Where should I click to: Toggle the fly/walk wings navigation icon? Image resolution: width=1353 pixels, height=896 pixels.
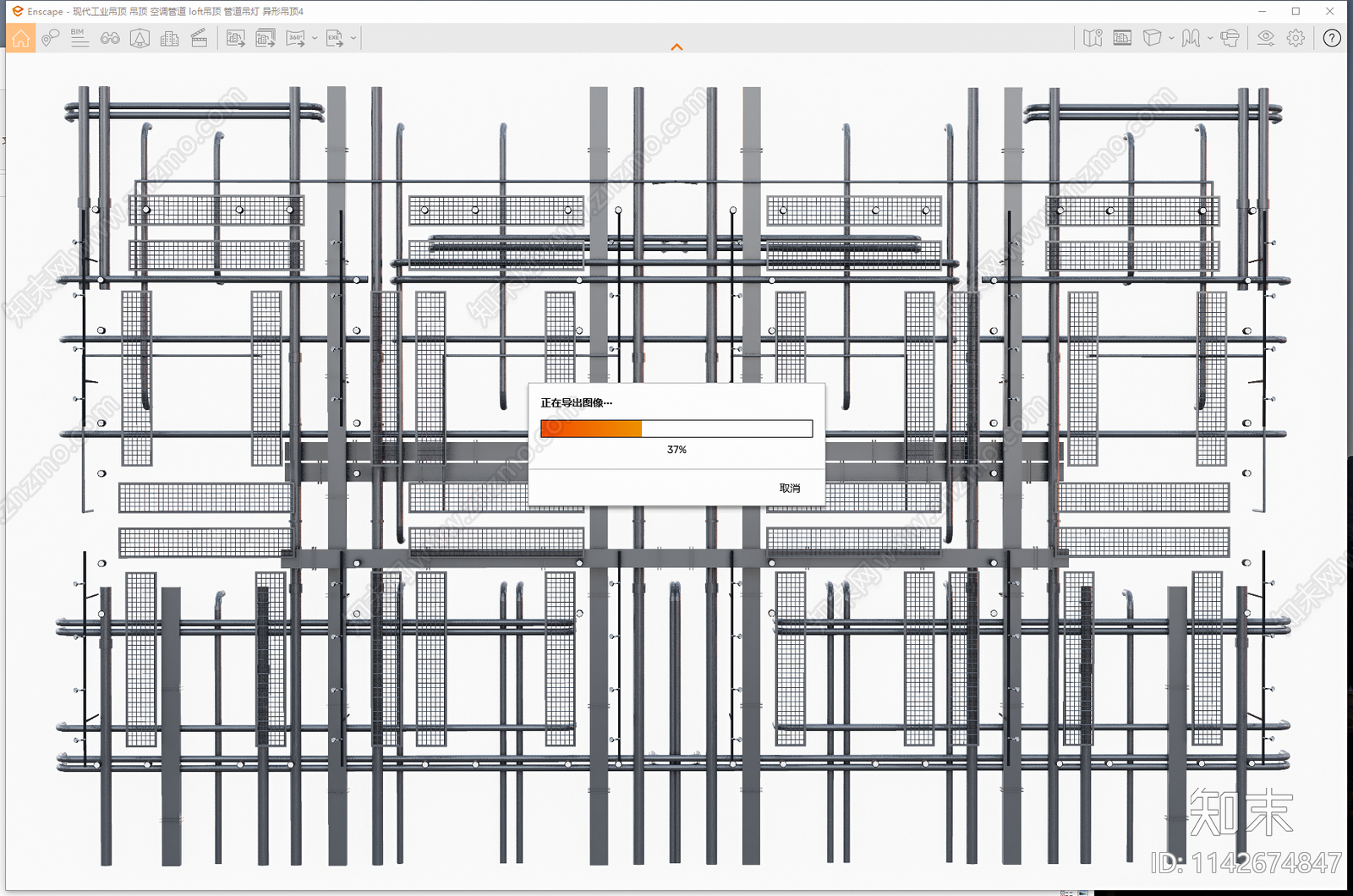1191,38
